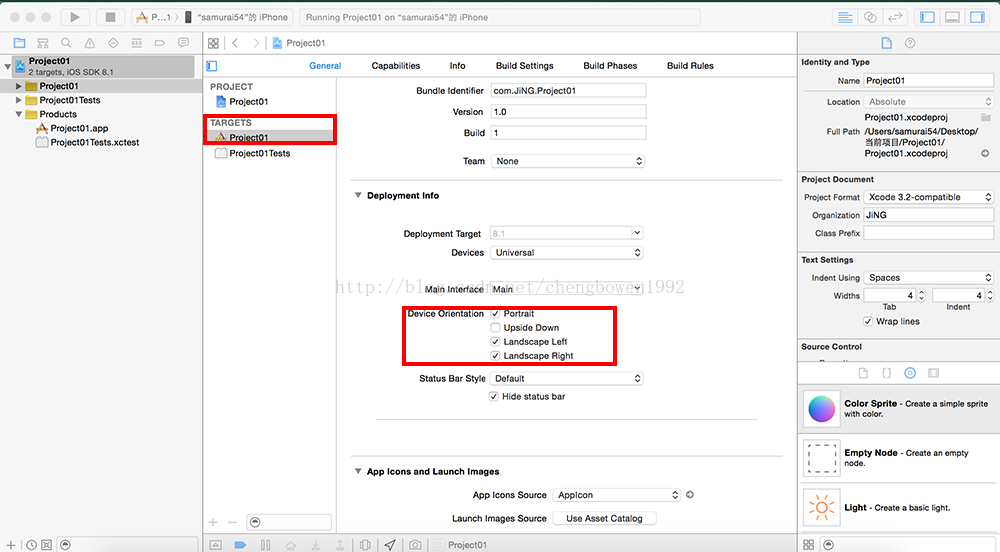
Task: Show the Media library
Action: [934, 373]
